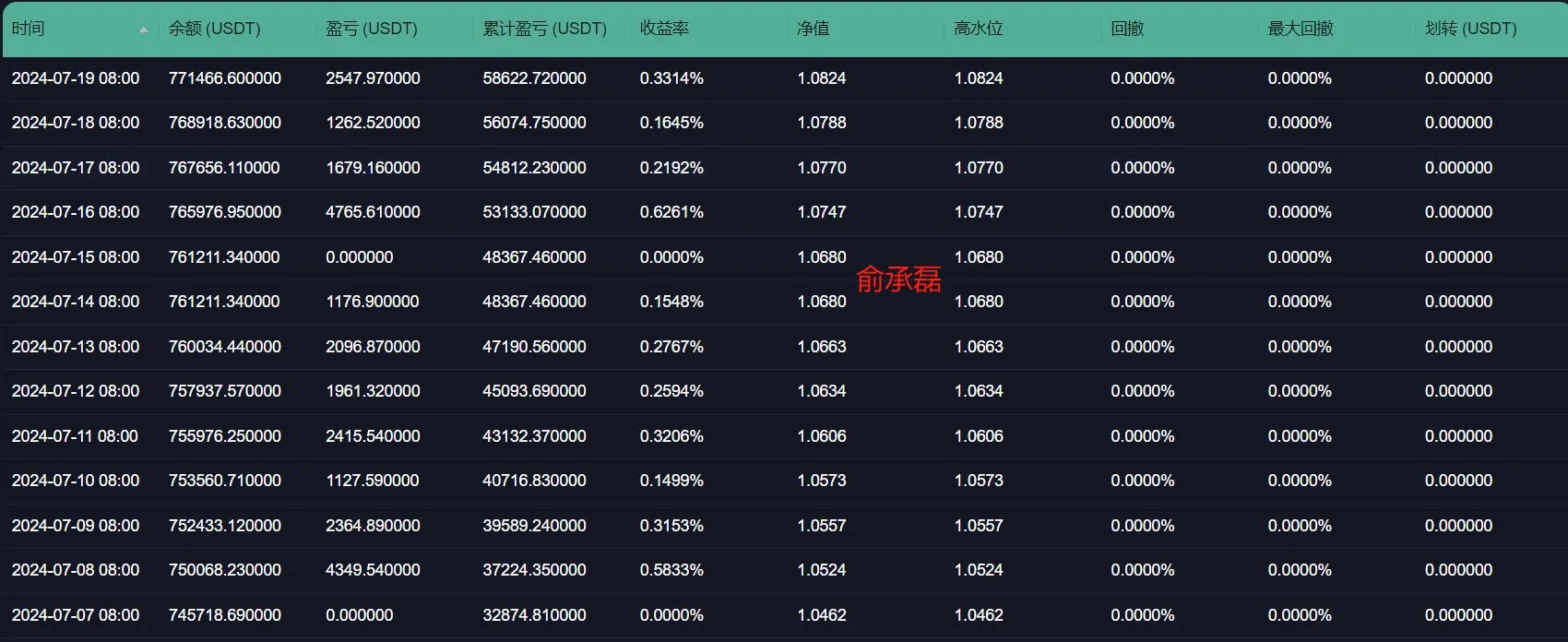Viewport: 1568px width, 642px height.
Task: Select the date 2024-07-08 08:00
Action: tap(76, 570)
